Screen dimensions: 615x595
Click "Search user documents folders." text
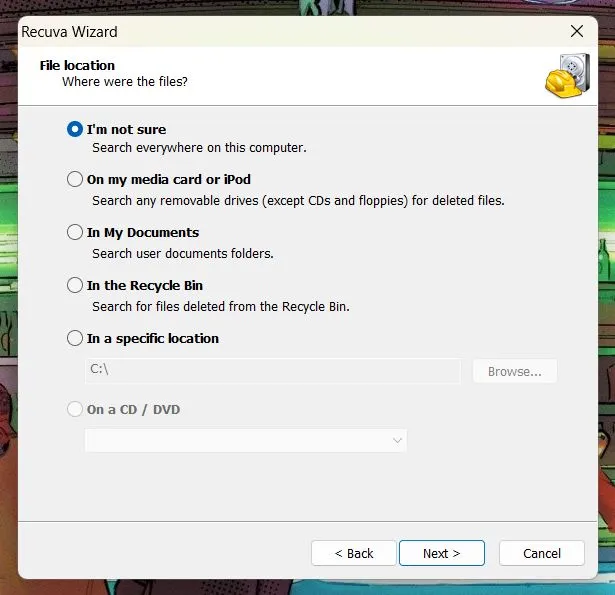point(183,254)
